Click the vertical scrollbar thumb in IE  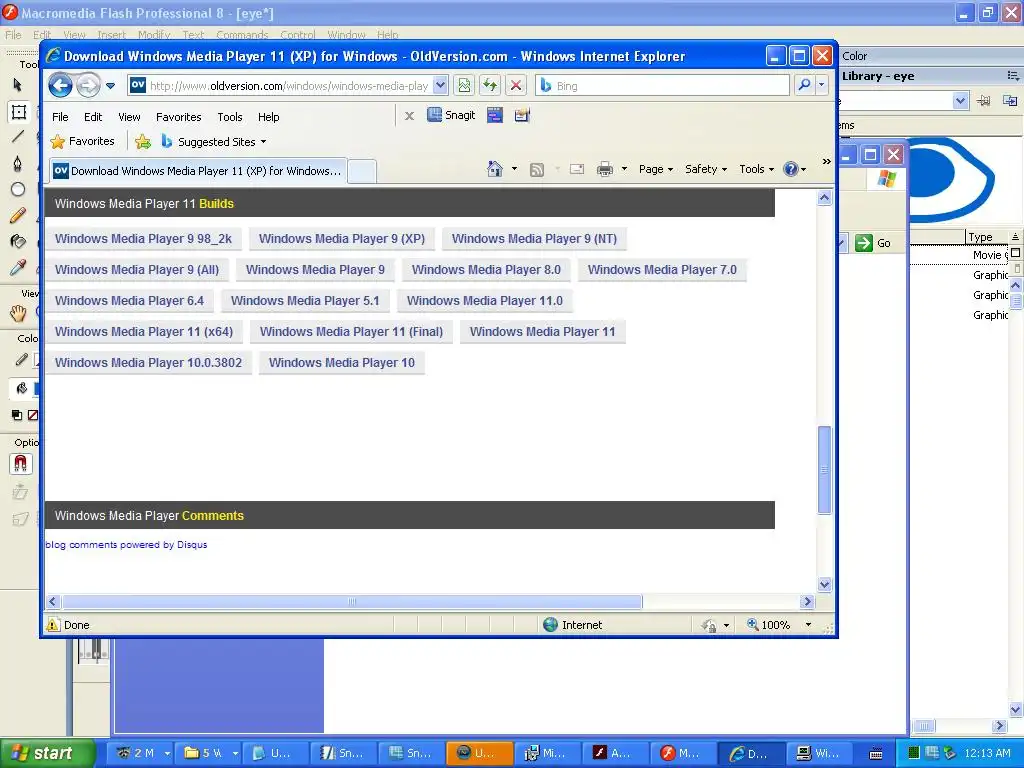coord(824,470)
